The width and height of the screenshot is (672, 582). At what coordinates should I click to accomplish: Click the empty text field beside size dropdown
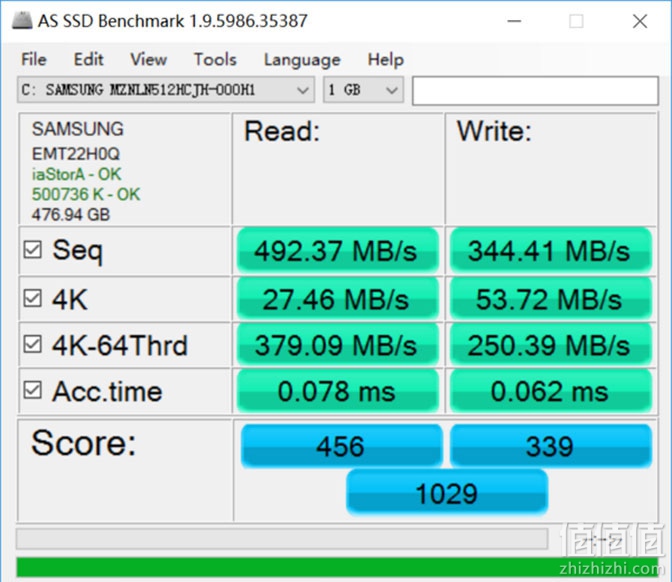[535, 90]
